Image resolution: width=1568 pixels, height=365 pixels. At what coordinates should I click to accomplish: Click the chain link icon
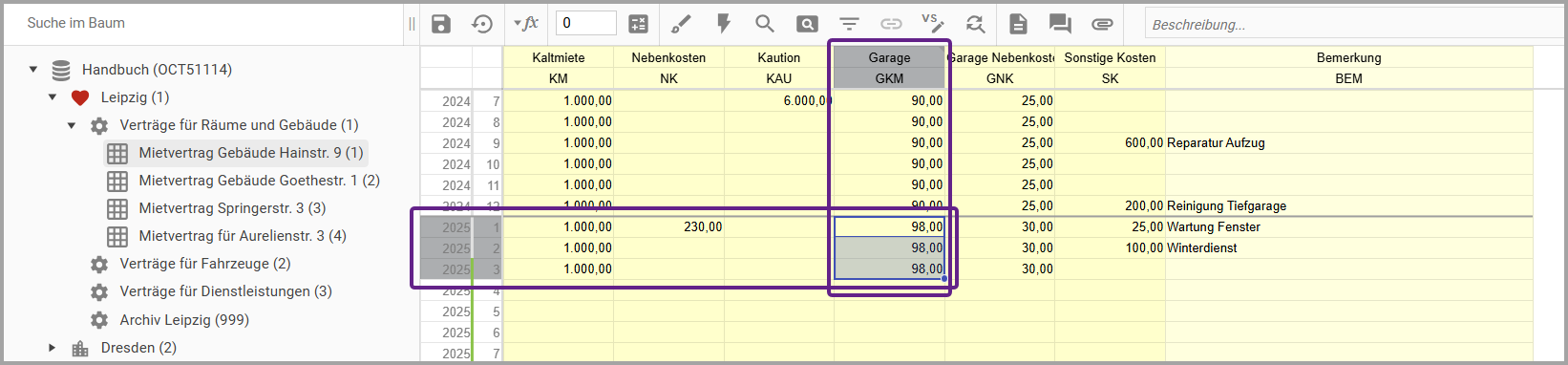coord(891,24)
